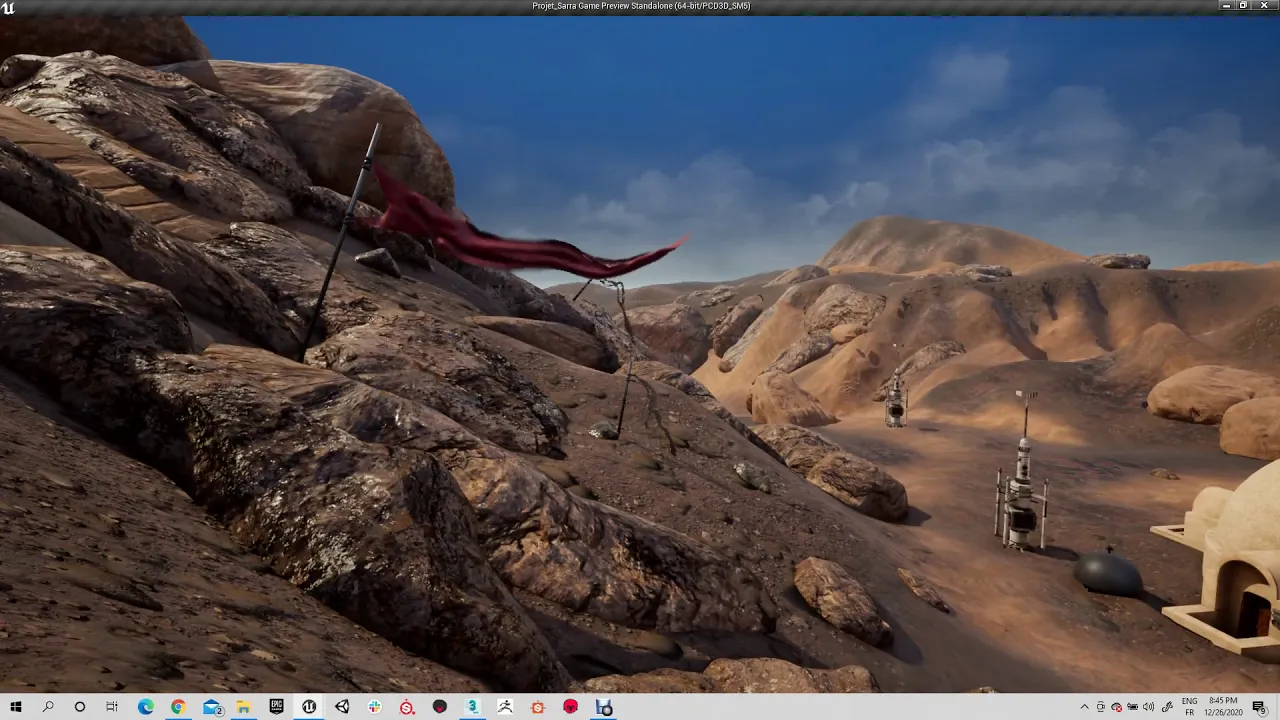The image size is (1280, 720).
Task: Open the Mail app in the taskbar
Action: coord(212,707)
